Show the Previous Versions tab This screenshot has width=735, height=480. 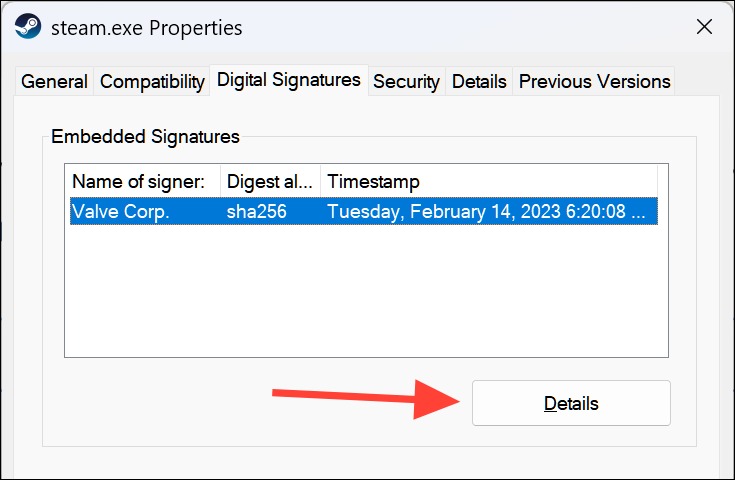pos(594,82)
